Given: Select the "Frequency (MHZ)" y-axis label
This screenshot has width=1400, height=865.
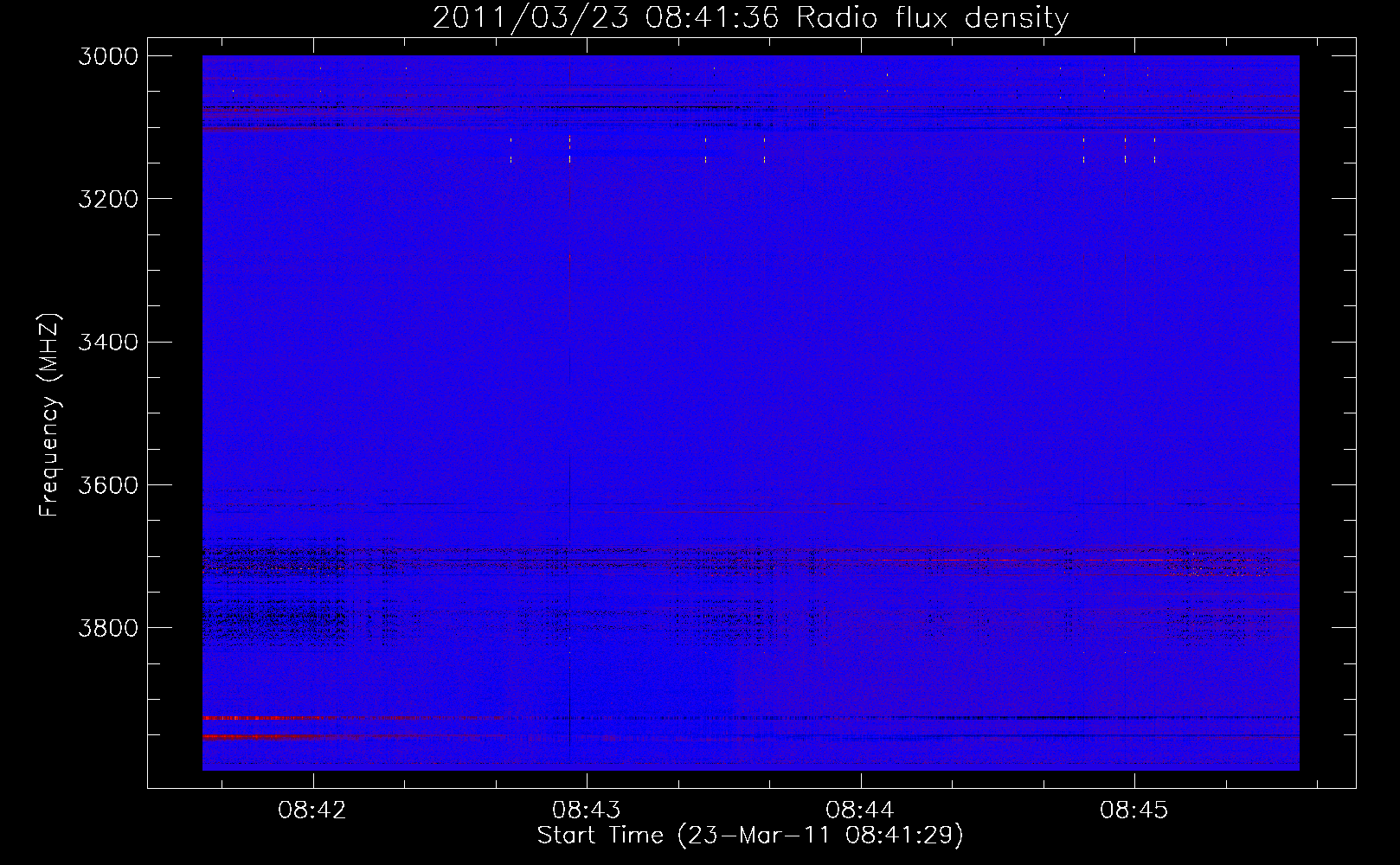Looking at the screenshot, I should click(49, 415).
